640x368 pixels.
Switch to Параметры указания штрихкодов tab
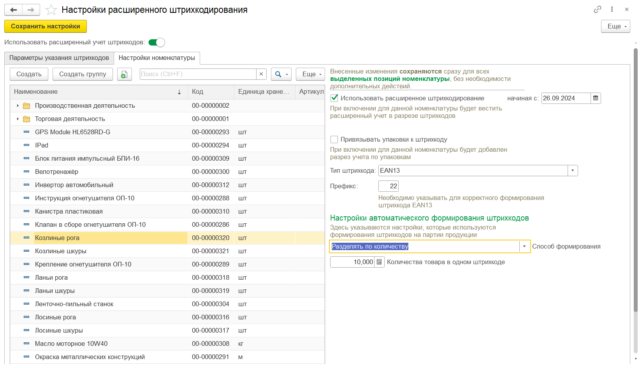[59, 58]
